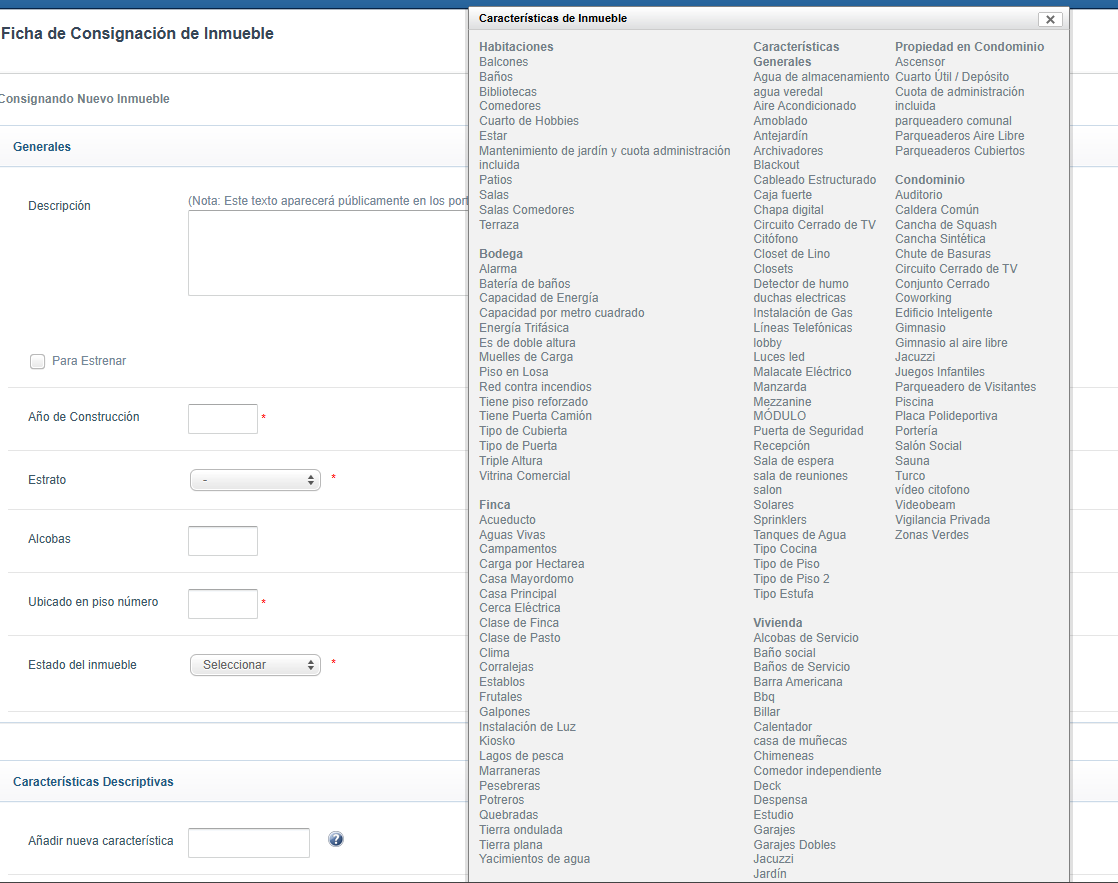
Task: Click Características Descriptivas section header
Action: click(93, 782)
